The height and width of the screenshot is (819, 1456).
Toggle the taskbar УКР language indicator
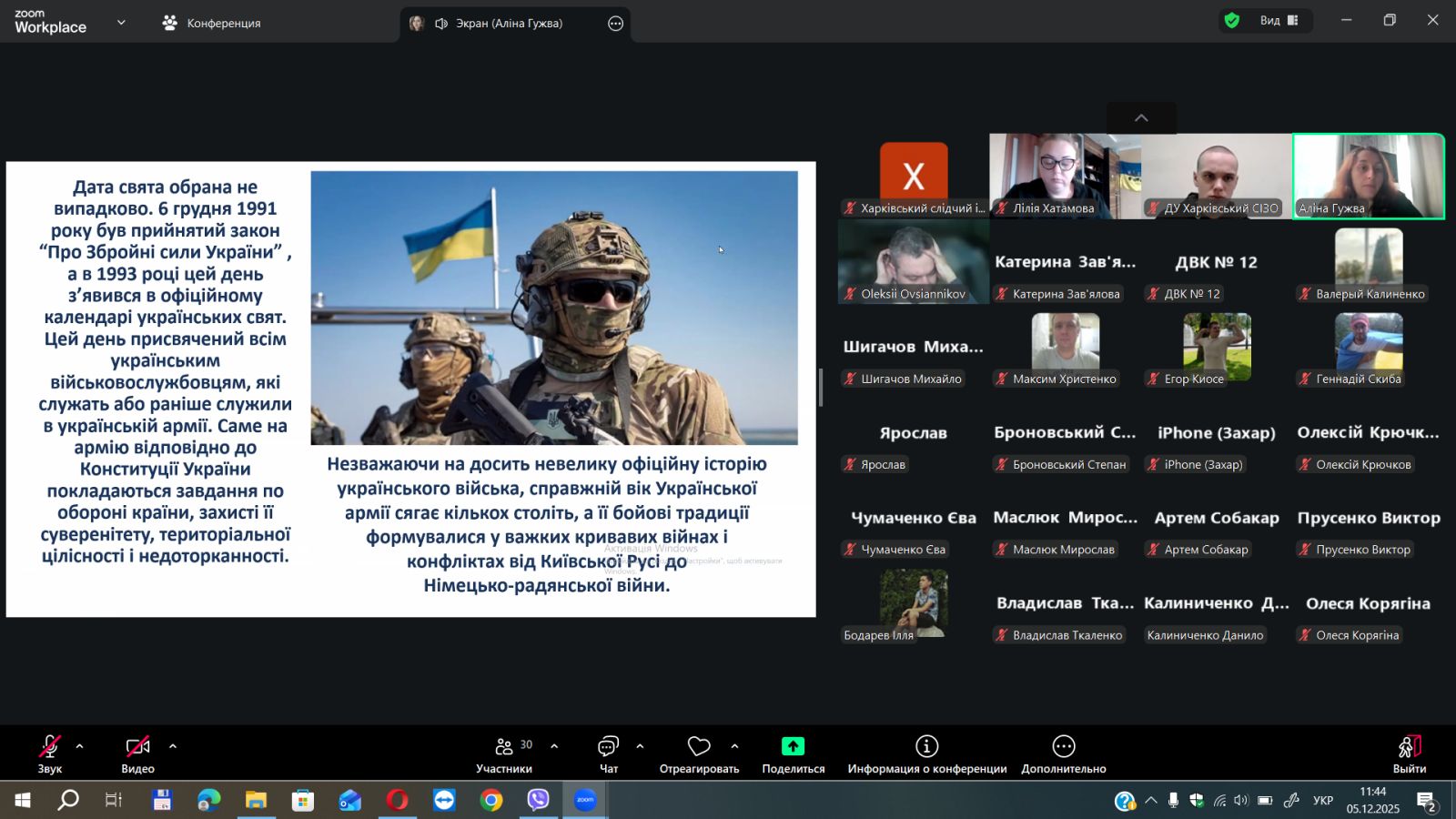(1323, 801)
